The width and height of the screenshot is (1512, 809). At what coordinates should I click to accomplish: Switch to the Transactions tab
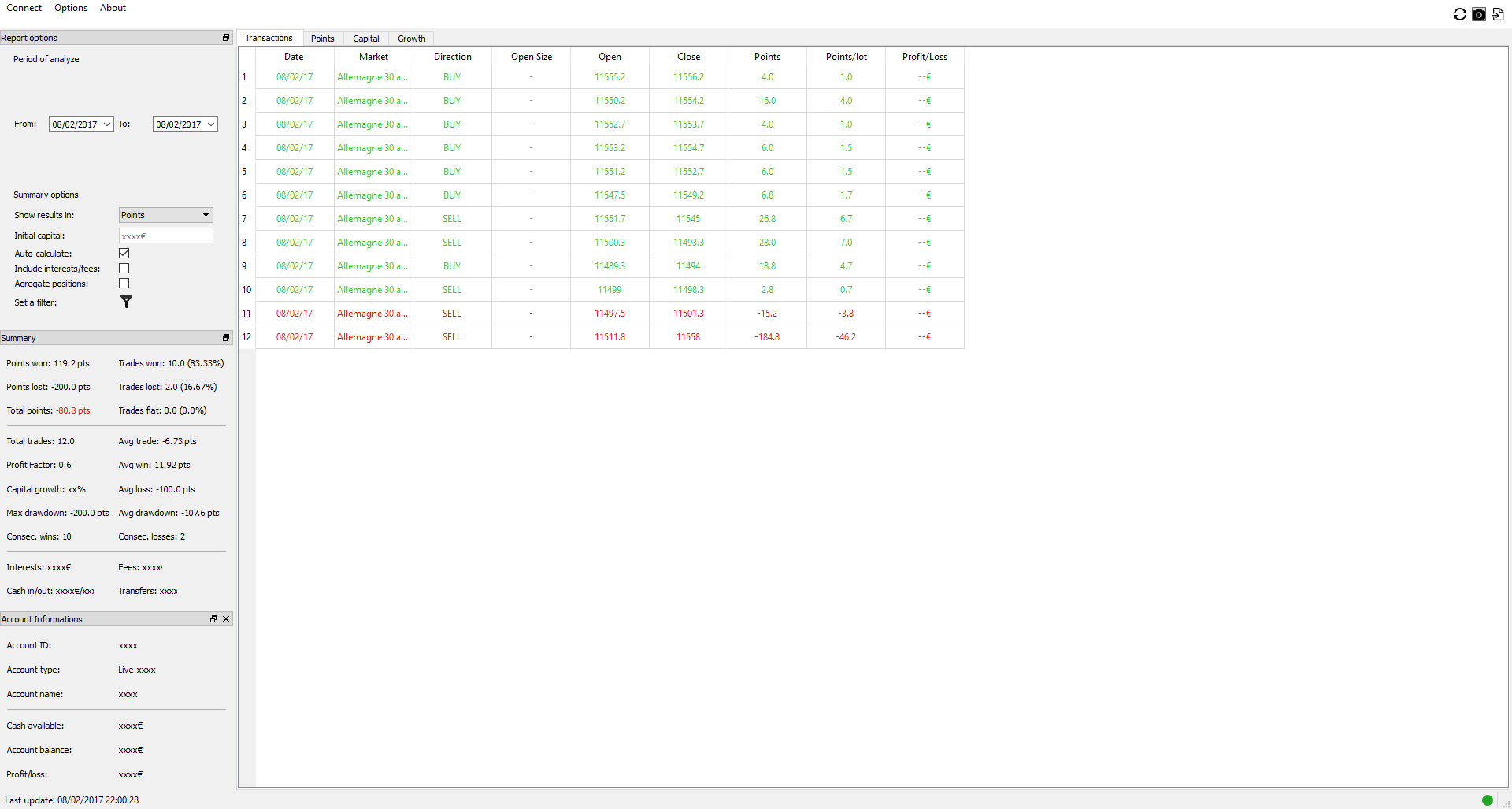pyautogui.click(x=269, y=38)
